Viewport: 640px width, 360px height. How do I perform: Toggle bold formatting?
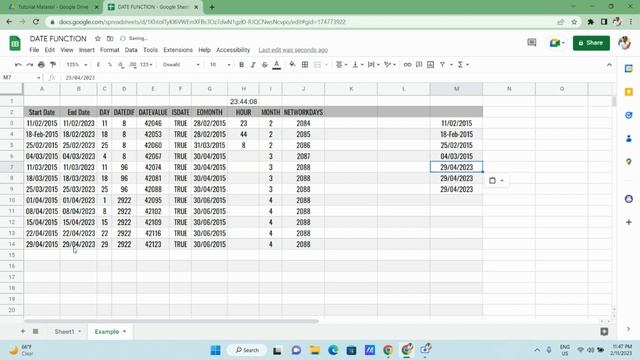point(241,64)
